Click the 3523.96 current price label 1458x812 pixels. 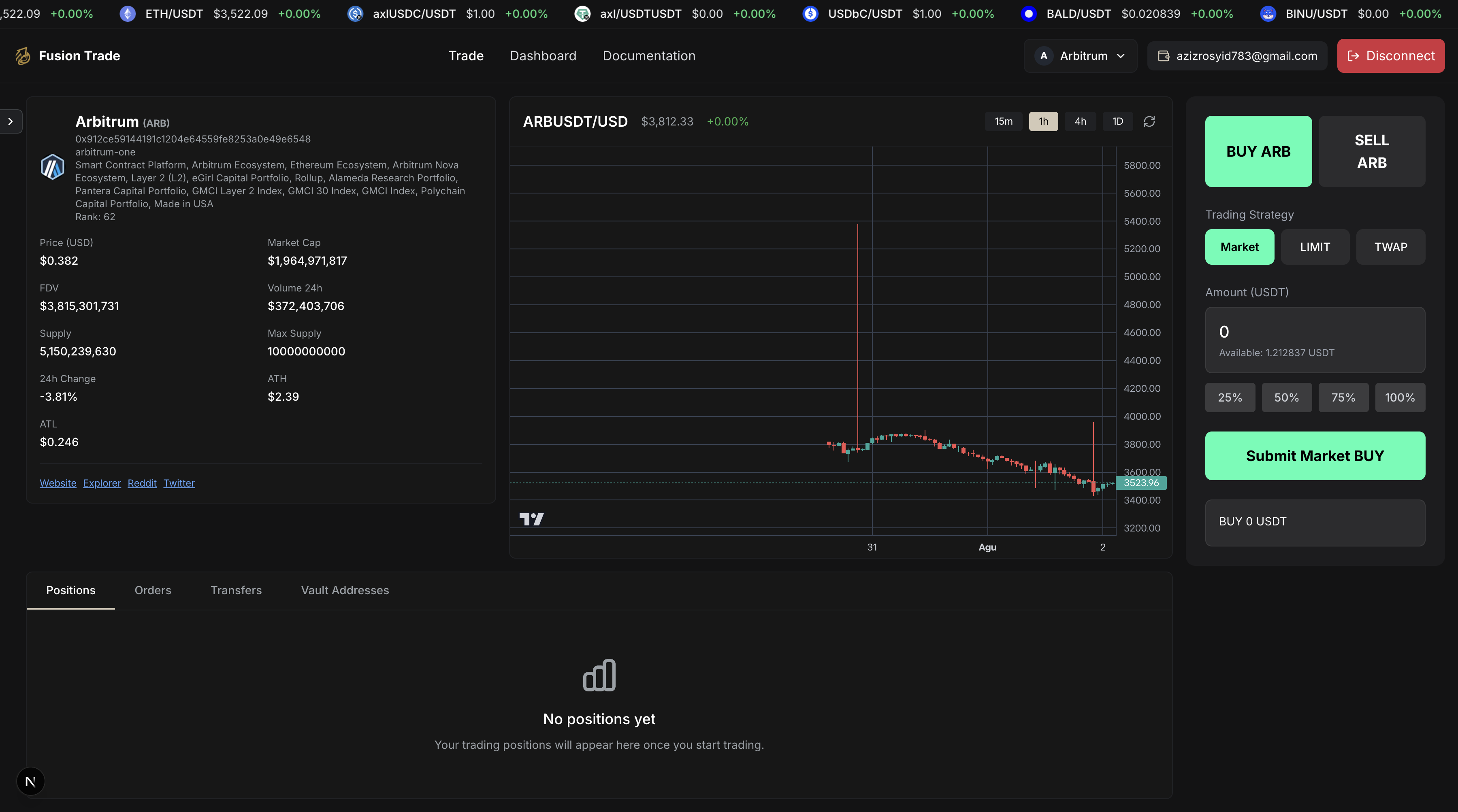pos(1140,483)
